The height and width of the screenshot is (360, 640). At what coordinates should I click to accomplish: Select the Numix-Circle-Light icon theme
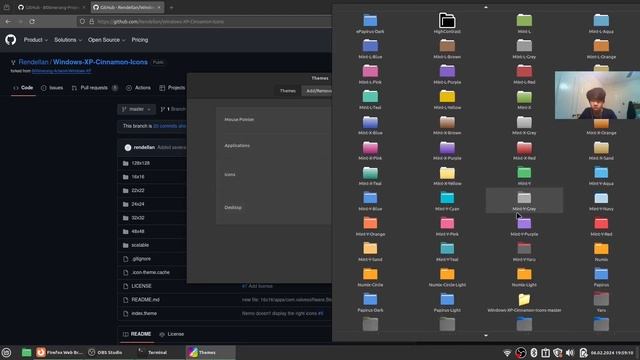click(x=447, y=276)
